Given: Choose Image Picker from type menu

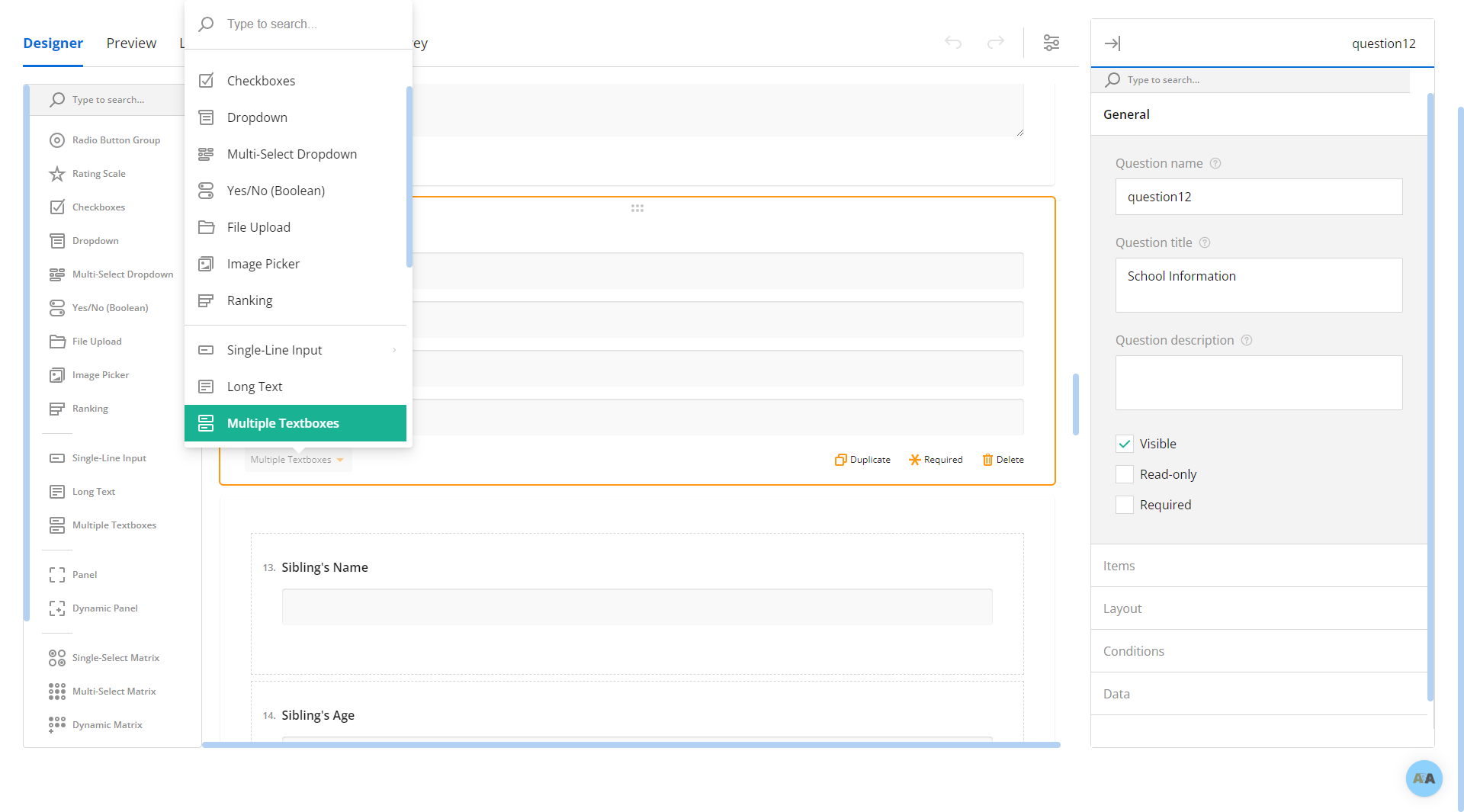Looking at the screenshot, I should 263,264.
